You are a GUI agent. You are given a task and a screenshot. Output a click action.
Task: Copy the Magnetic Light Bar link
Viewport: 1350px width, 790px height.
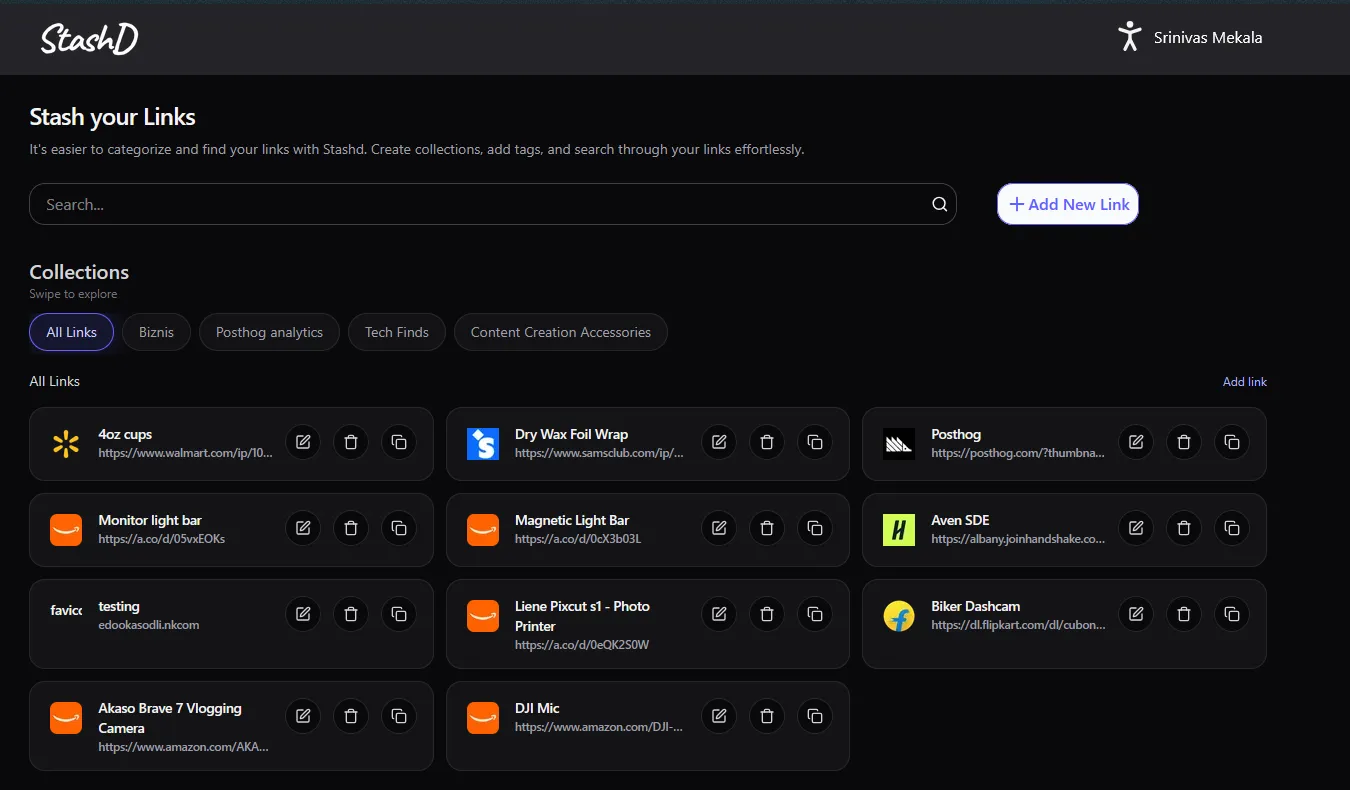815,528
